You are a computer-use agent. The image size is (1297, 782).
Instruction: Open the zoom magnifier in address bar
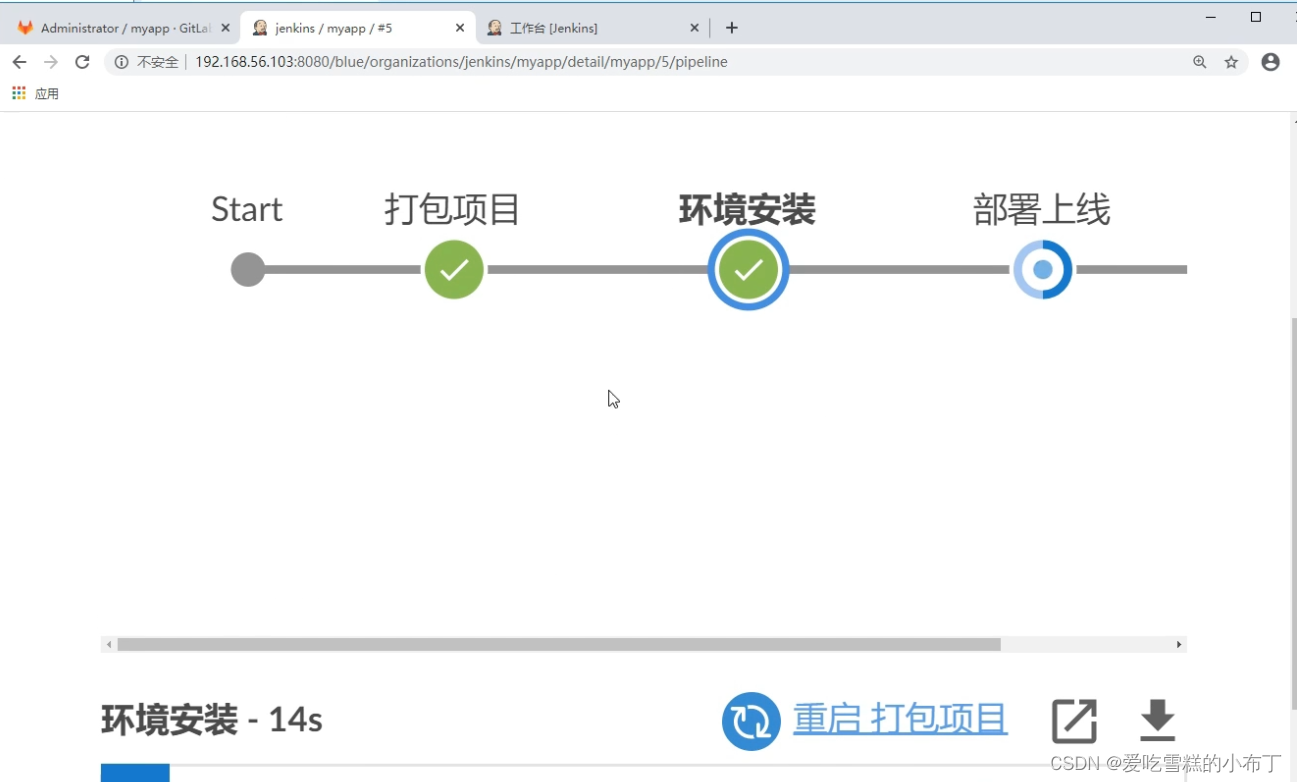[x=1200, y=62]
